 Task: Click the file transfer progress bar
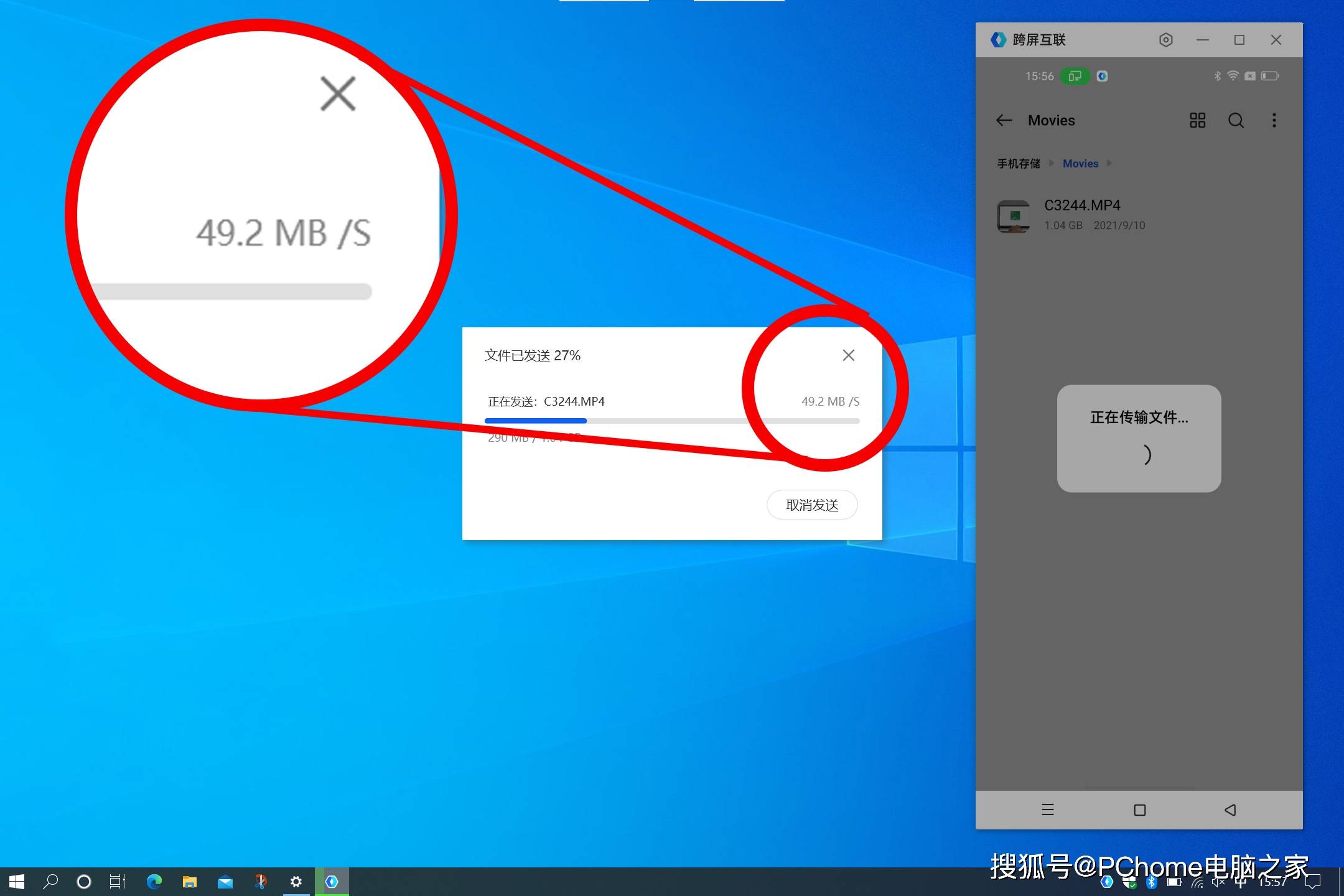[672, 421]
